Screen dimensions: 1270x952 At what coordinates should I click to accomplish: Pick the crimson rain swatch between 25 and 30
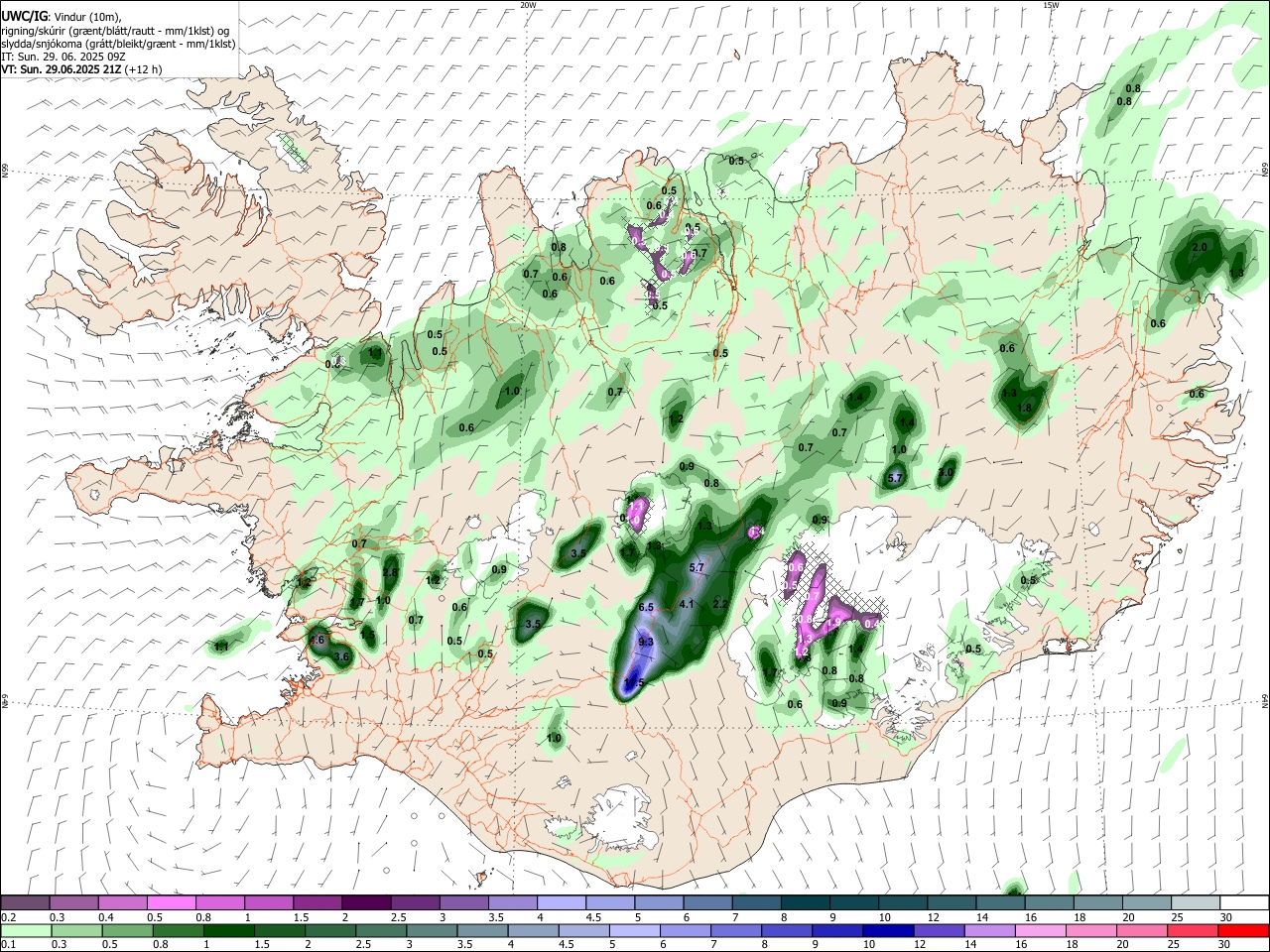pos(1192,930)
